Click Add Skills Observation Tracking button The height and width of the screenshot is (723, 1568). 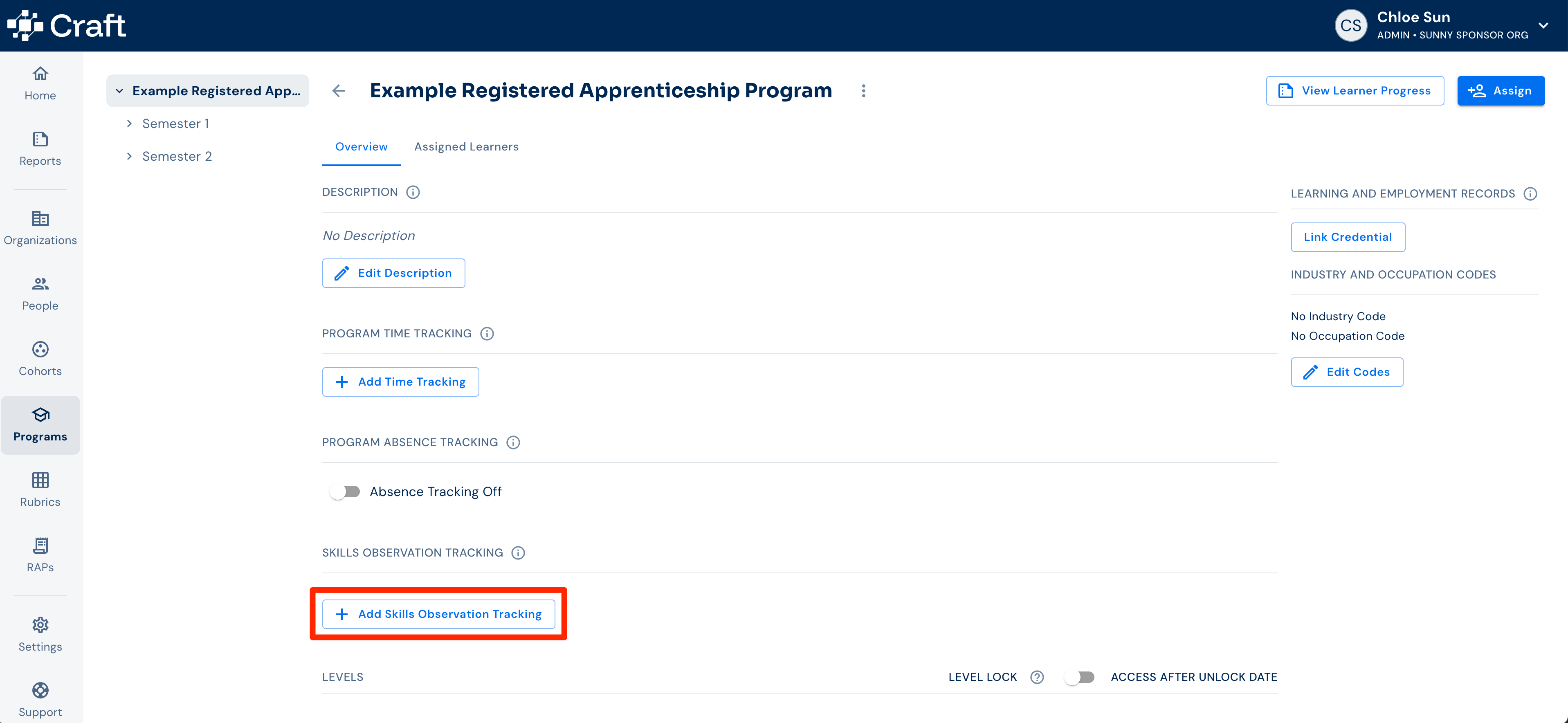click(438, 614)
